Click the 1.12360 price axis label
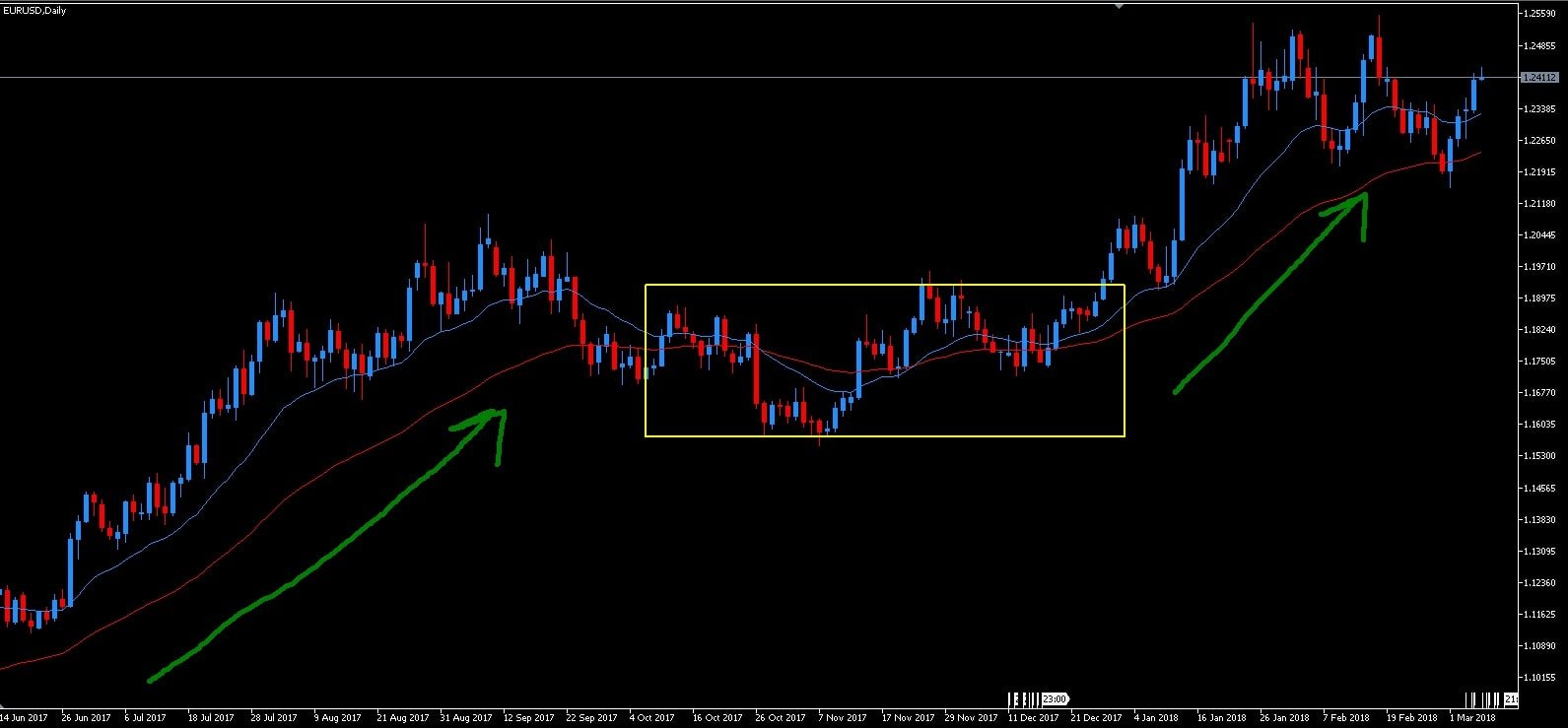Screen dimensions: 1568x728 pos(1539,582)
